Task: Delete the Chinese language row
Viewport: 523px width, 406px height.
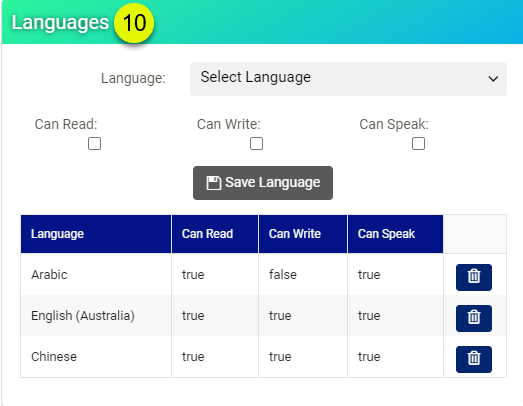Action: (x=474, y=359)
